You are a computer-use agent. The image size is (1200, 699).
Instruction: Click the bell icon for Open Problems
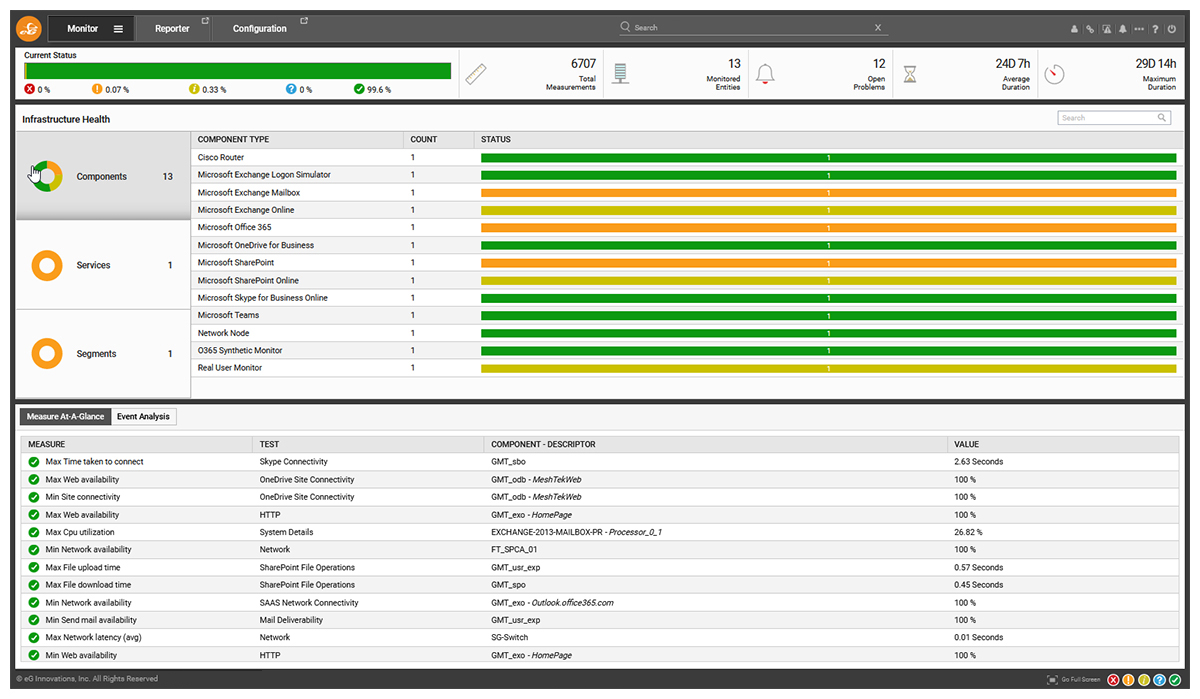[x=765, y=75]
